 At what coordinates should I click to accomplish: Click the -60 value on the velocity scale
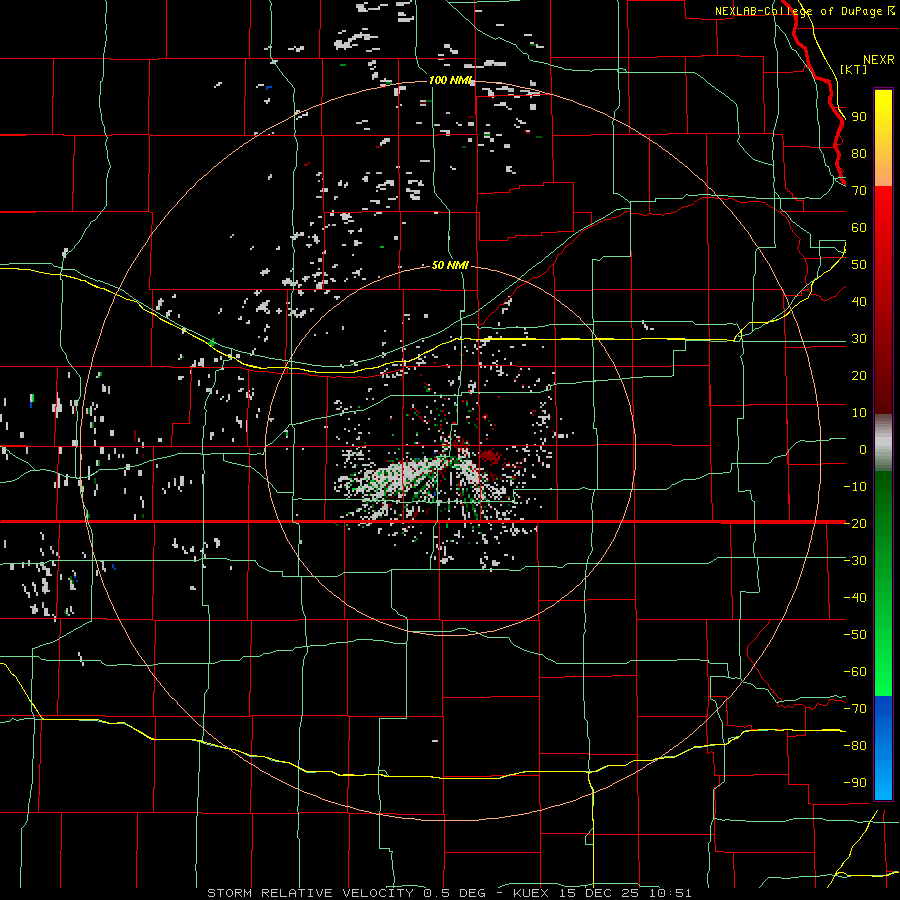coord(855,672)
